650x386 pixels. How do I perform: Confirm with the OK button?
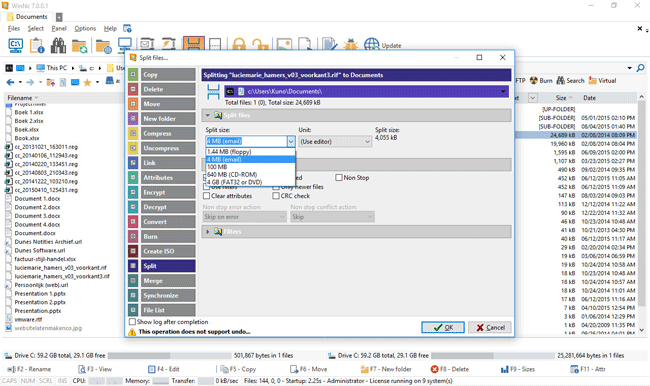[x=443, y=327]
